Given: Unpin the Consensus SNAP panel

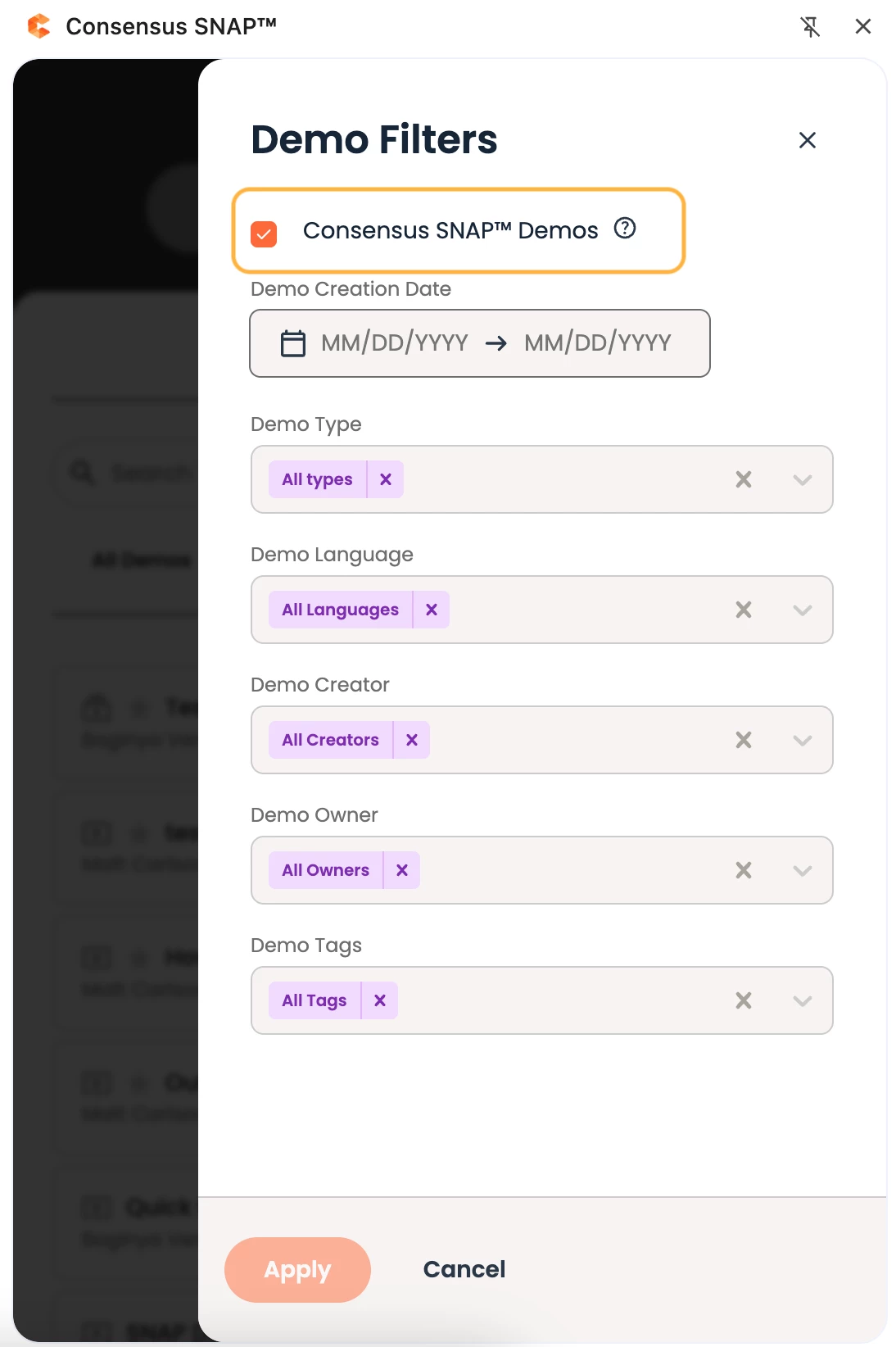Looking at the screenshot, I should pos(810,27).
